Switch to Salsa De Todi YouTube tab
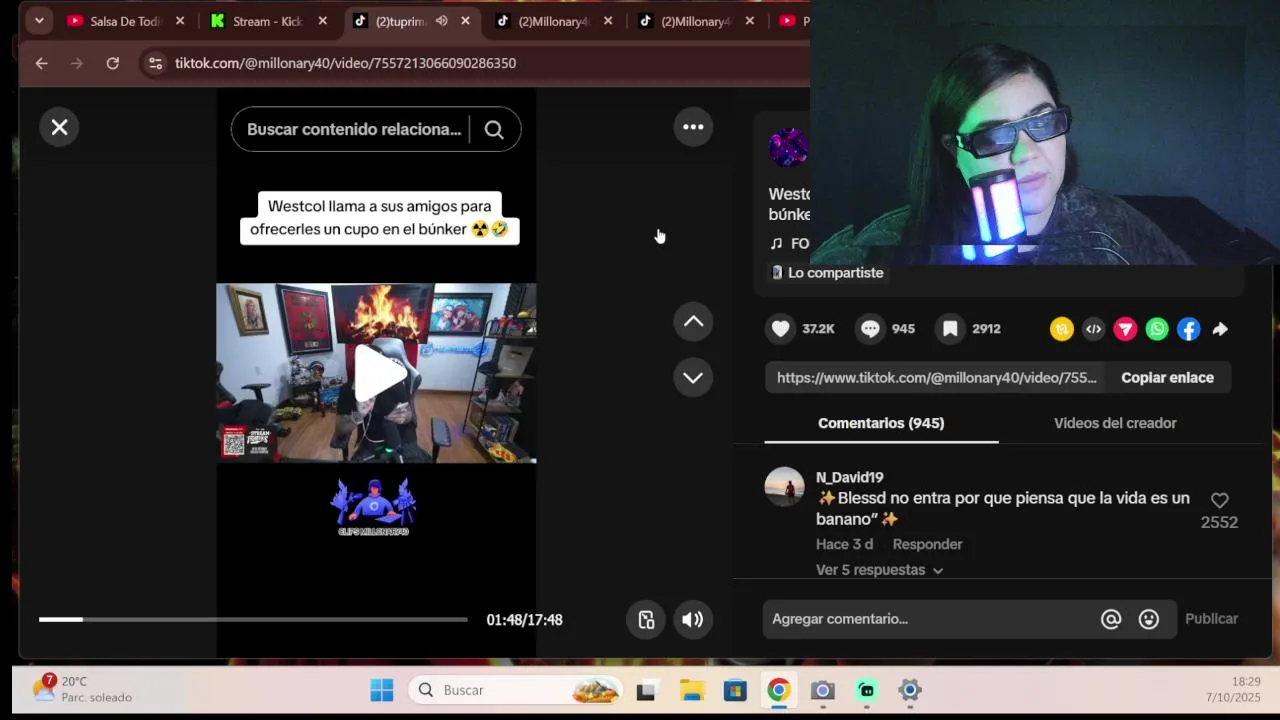Screen dimensions: 1280x720 click(x=125, y=21)
